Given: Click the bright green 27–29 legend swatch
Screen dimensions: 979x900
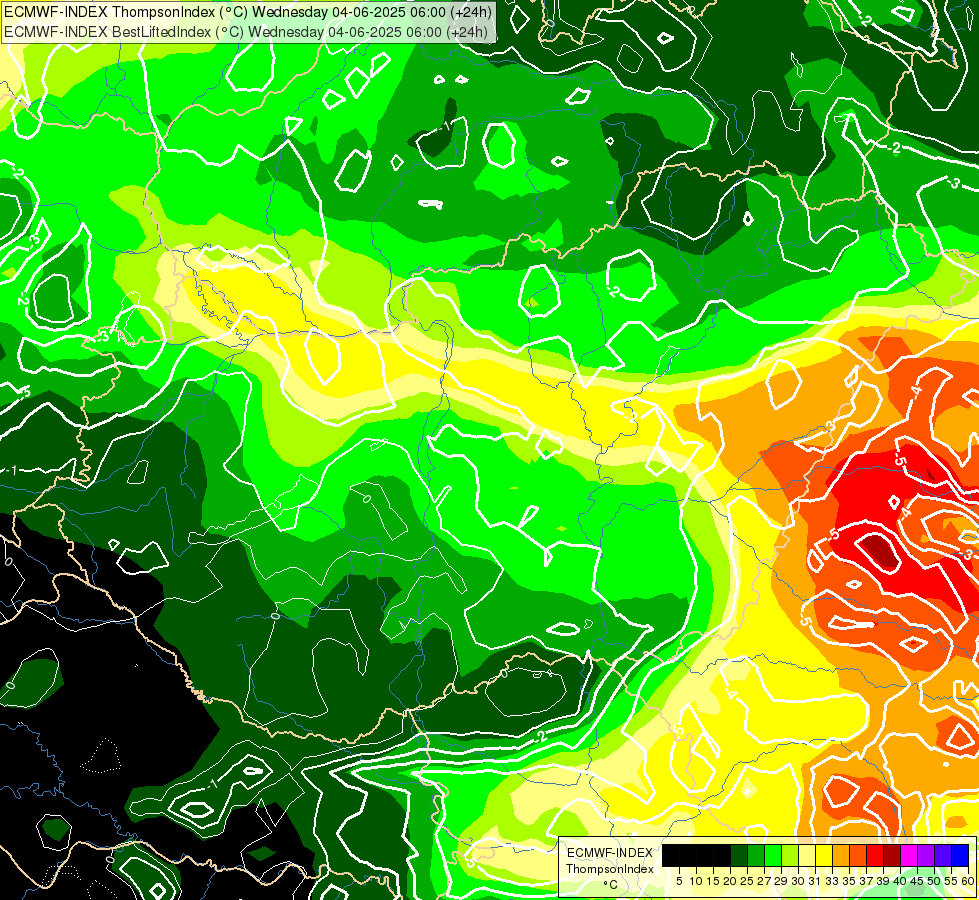Looking at the screenshot, I should pyautogui.click(x=773, y=856).
